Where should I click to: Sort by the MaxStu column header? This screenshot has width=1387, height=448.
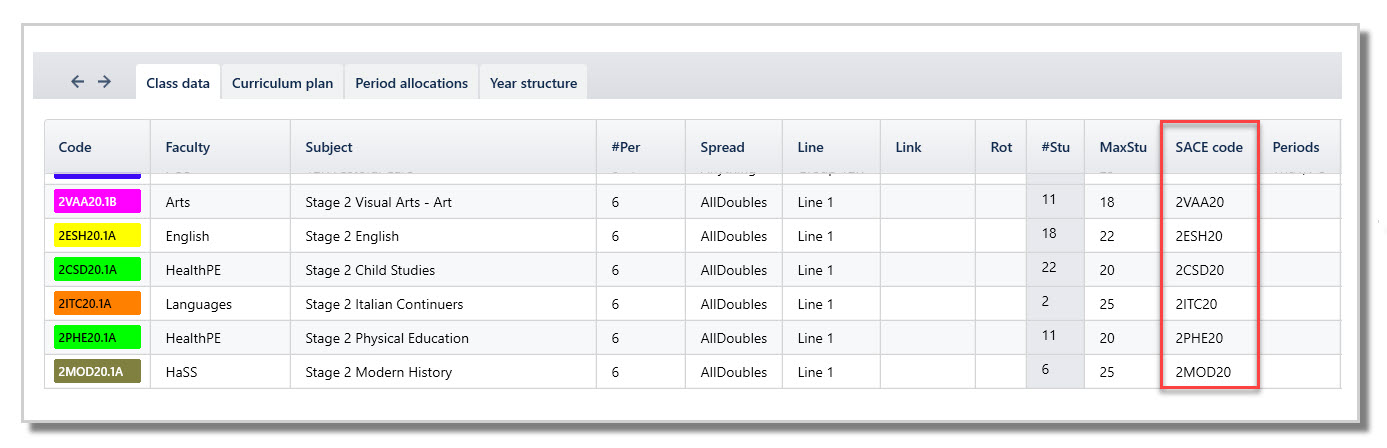tap(1123, 147)
